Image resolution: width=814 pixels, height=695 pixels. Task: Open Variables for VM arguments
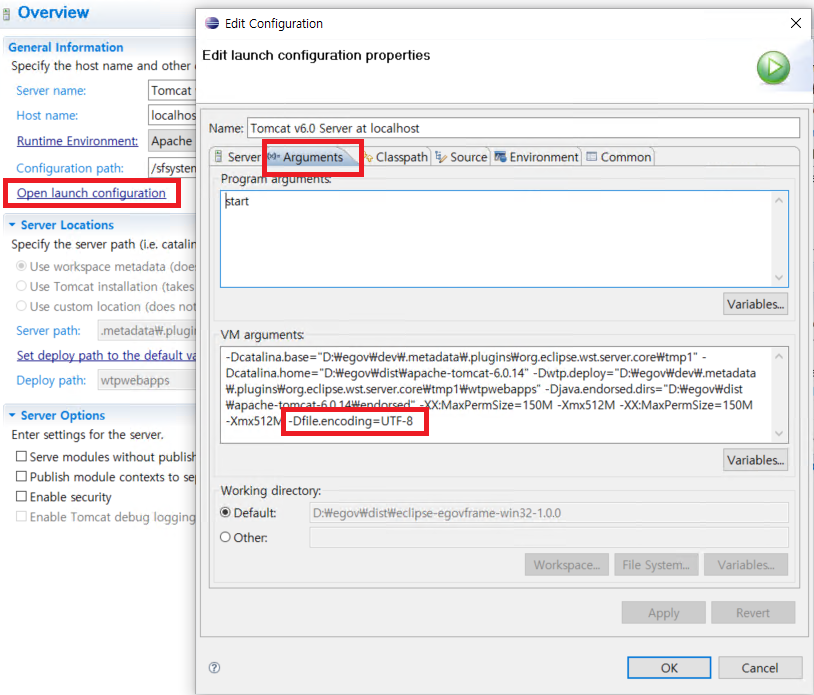(x=755, y=460)
